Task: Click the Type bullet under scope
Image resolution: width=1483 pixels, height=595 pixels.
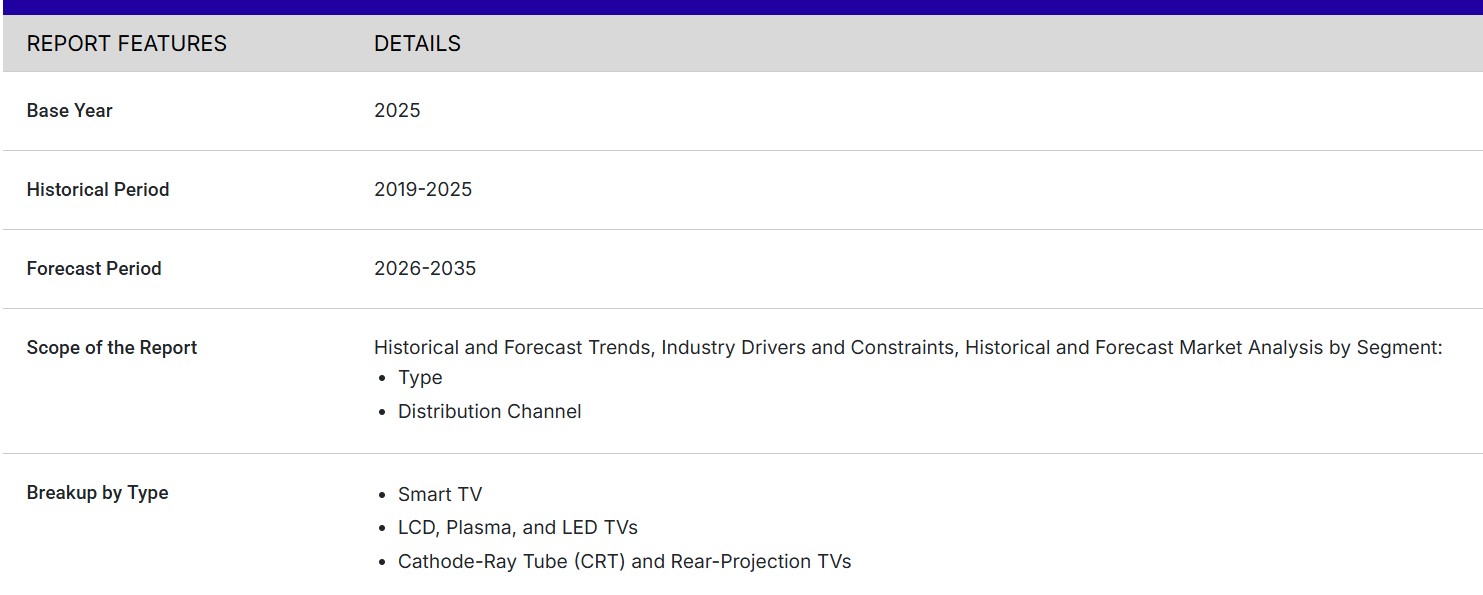Action: [420, 378]
